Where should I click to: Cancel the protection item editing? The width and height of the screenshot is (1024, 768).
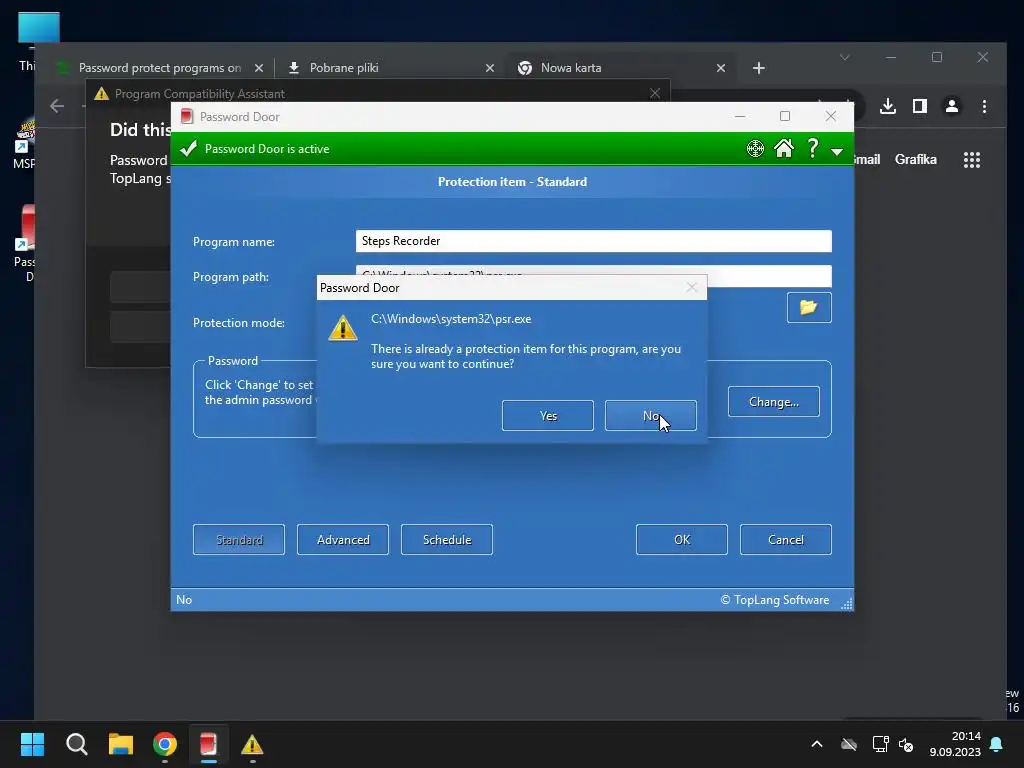click(786, 539)
